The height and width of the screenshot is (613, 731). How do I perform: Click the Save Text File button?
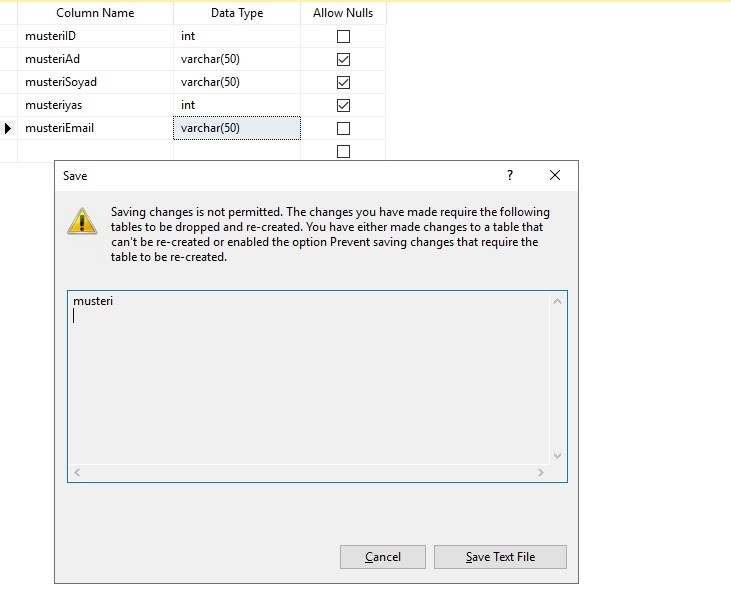(500, 557)
